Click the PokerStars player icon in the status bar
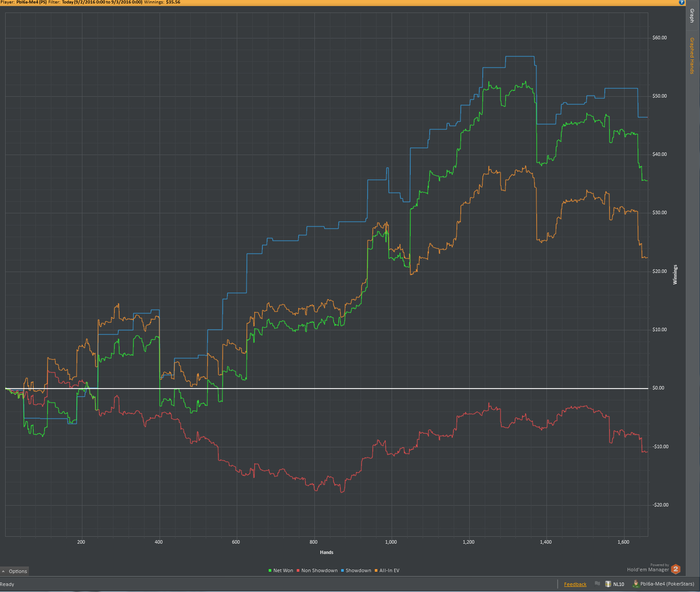This screenshot has width=700, height=592. click(x=636, y=584)
